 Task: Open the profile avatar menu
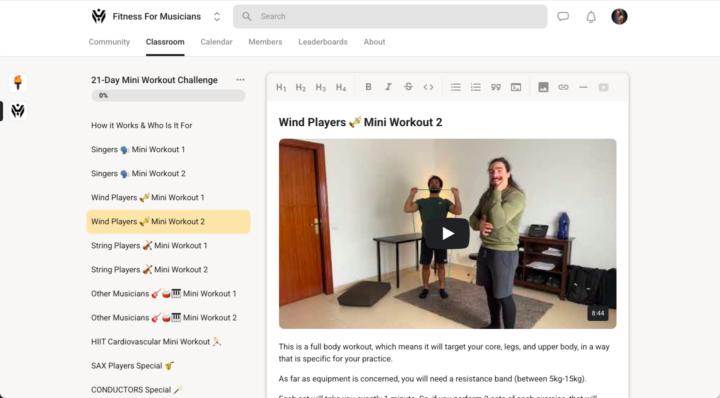coord(619,17)
